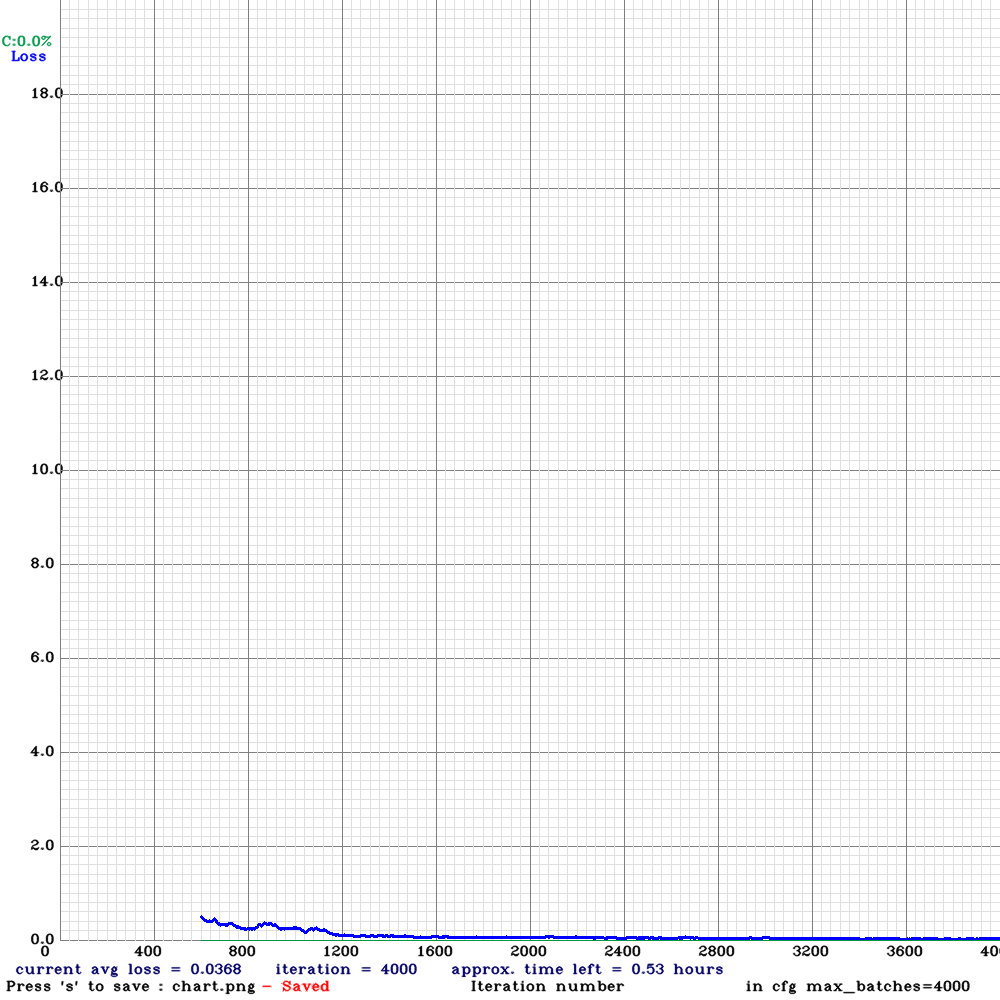Click 'approx. time left = 0.53 hours'
The image size is (1000, 1000).
coord(587,969)
